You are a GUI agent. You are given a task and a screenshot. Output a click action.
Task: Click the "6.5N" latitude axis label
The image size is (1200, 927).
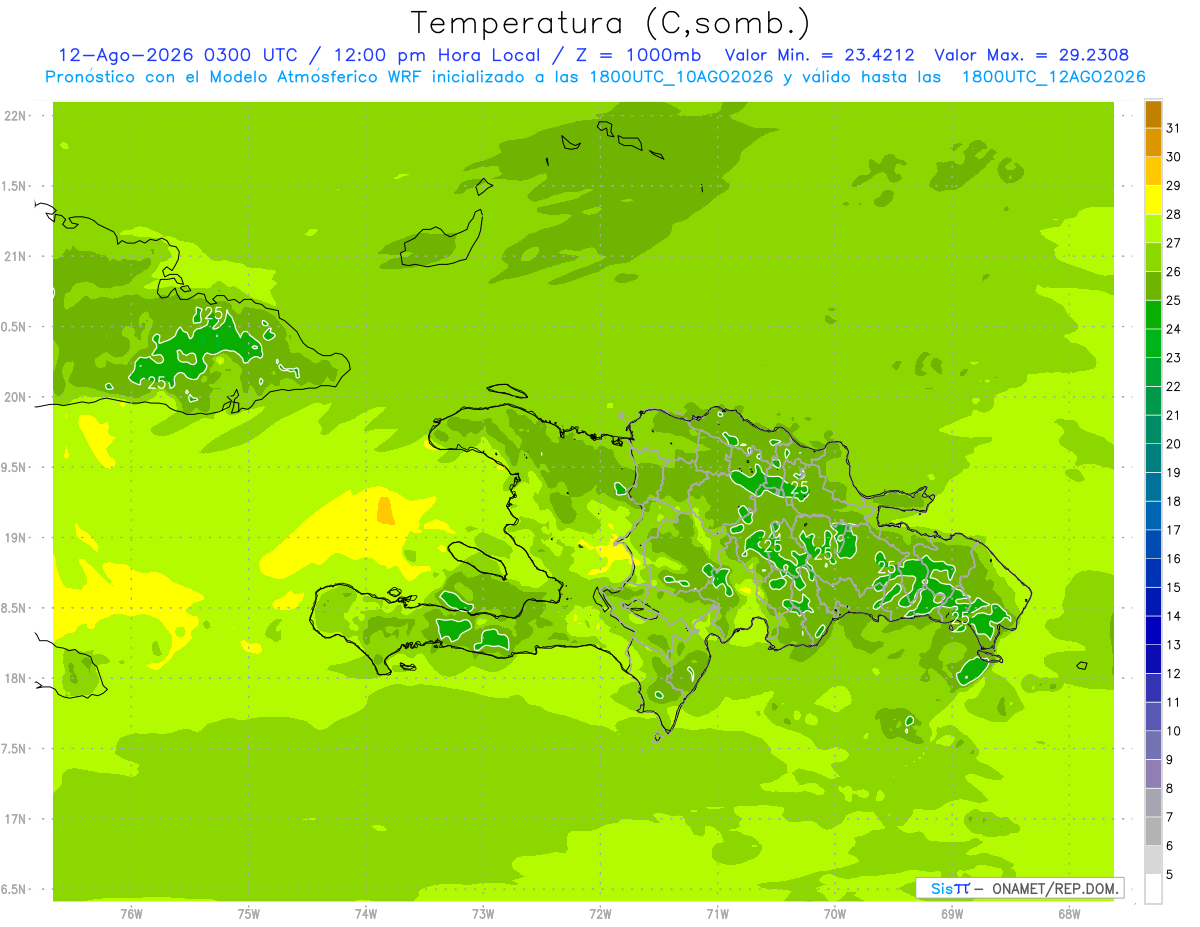click(x=15, y=889)
